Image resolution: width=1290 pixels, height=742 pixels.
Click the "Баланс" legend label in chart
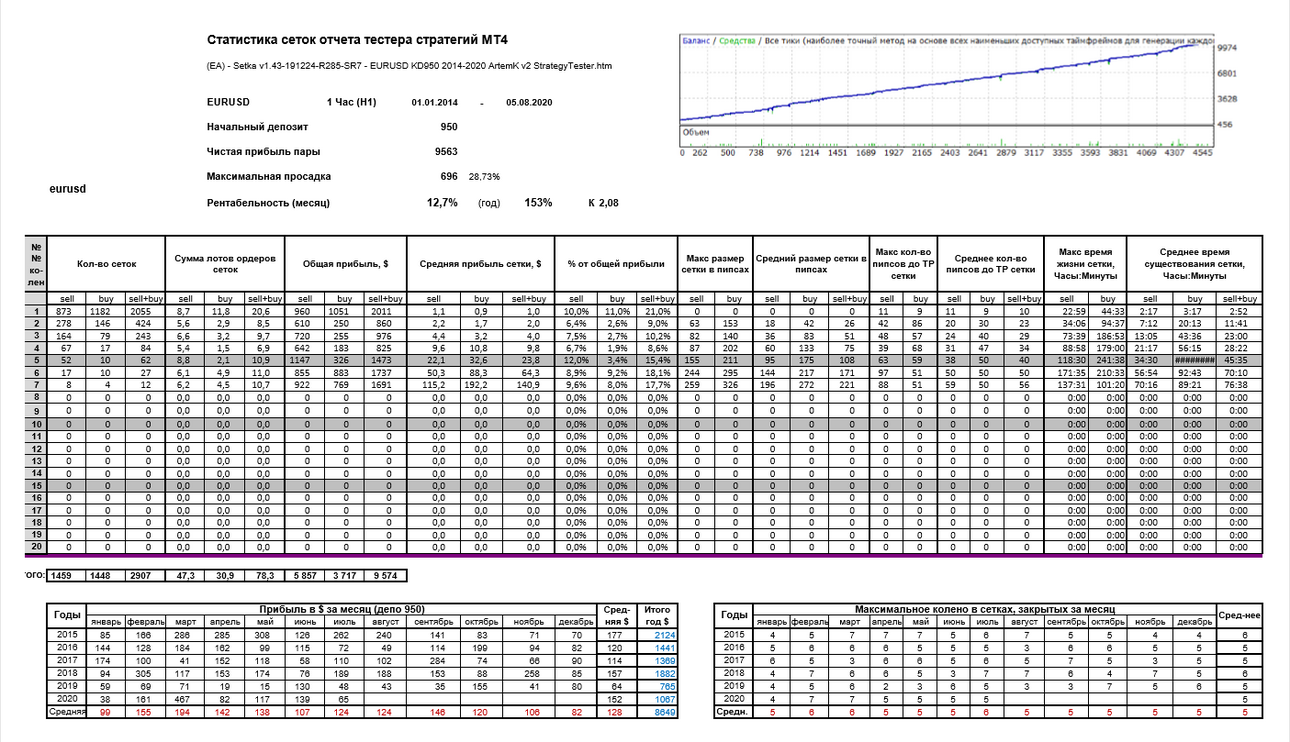pos(697,41)
